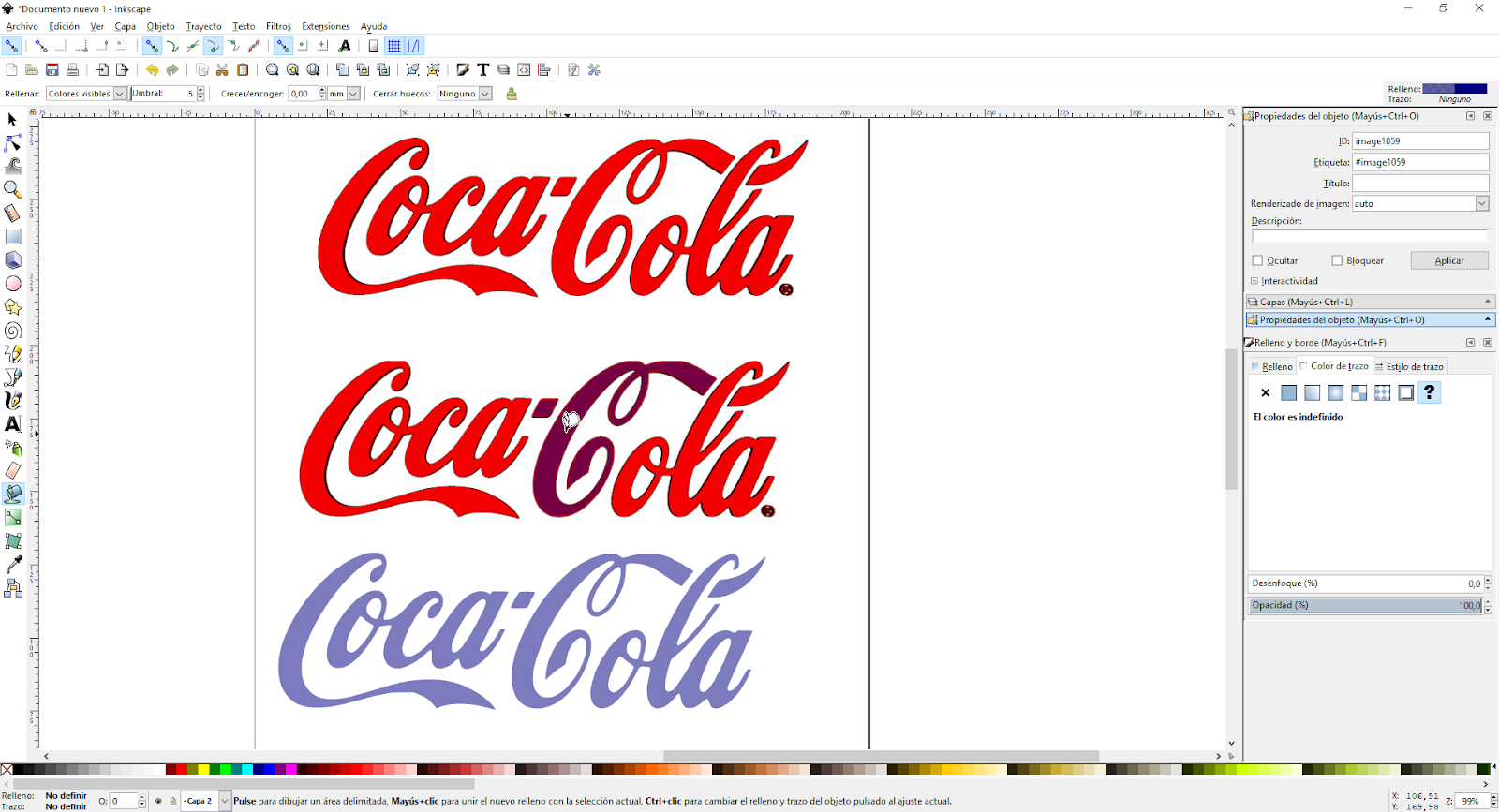Choose flat color paint button
The width and height of the screenshot is (1499, 812).
click(x=1289, y=393)
